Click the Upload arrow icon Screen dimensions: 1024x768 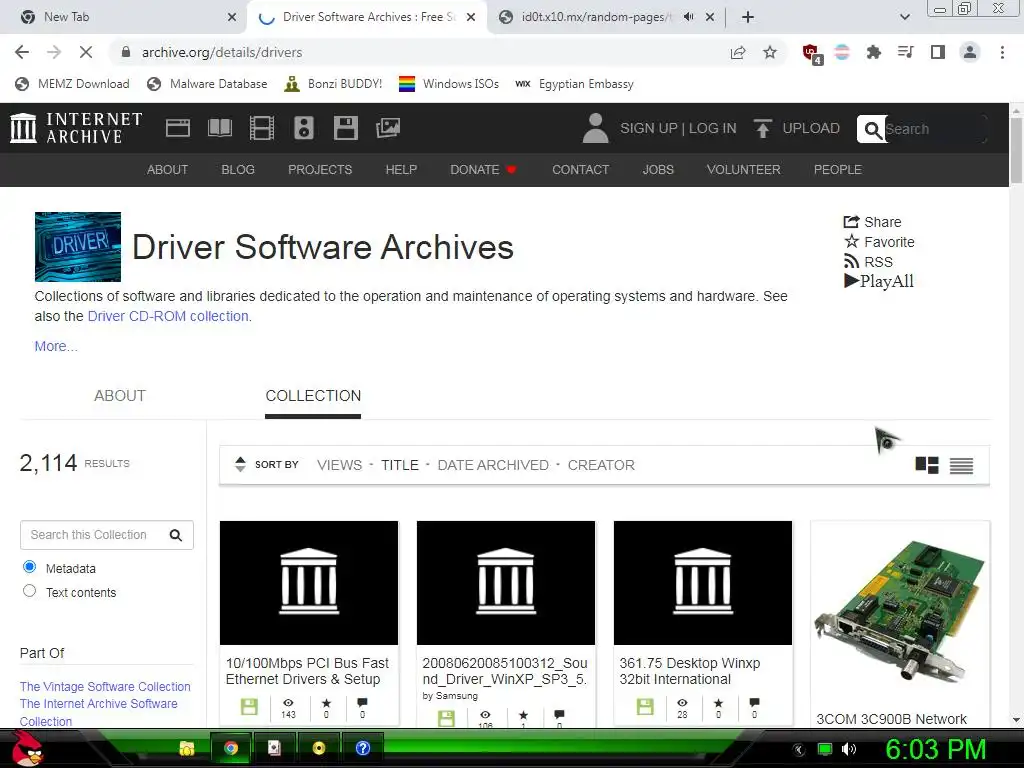coord(762,128)
